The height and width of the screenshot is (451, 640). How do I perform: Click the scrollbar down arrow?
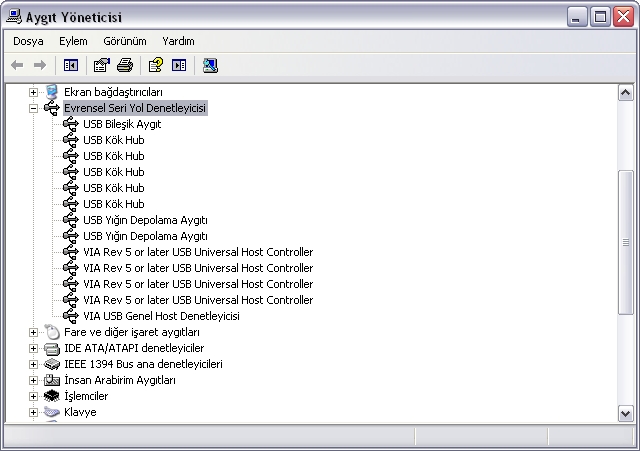(x=626, y=413)
